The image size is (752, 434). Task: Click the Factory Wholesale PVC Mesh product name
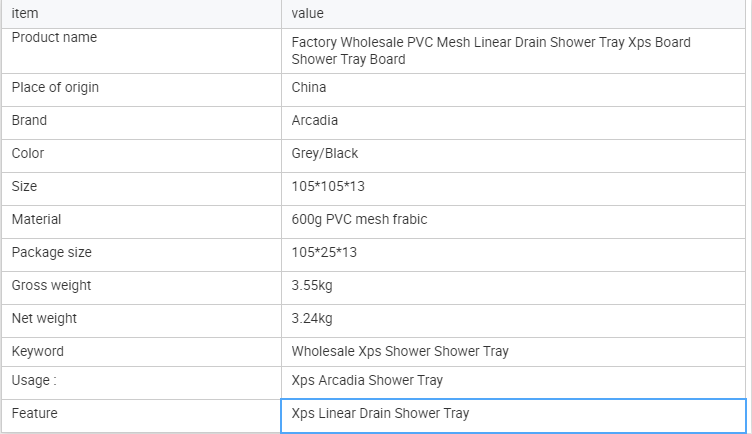coord(490,51)
